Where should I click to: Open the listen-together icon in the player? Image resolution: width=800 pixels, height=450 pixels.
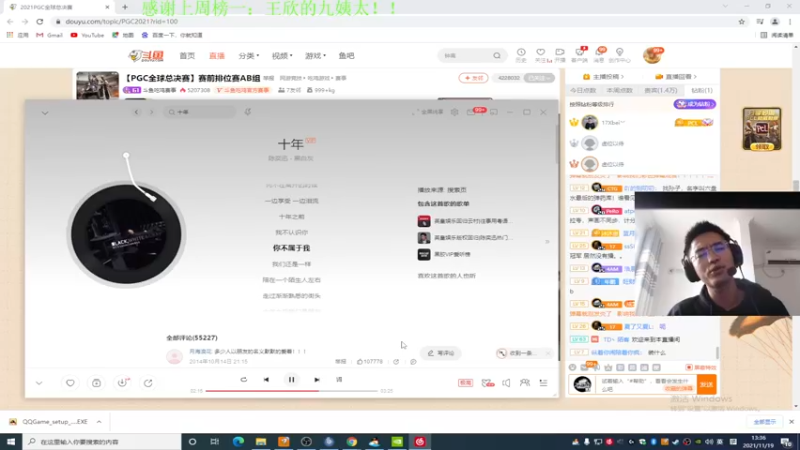(x=524, y=383)
